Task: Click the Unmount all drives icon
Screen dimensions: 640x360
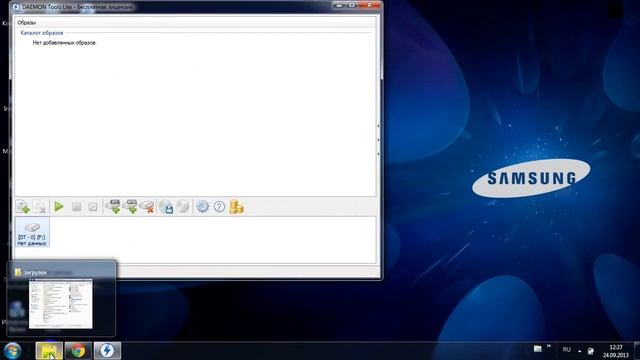Action: [93, 207]
